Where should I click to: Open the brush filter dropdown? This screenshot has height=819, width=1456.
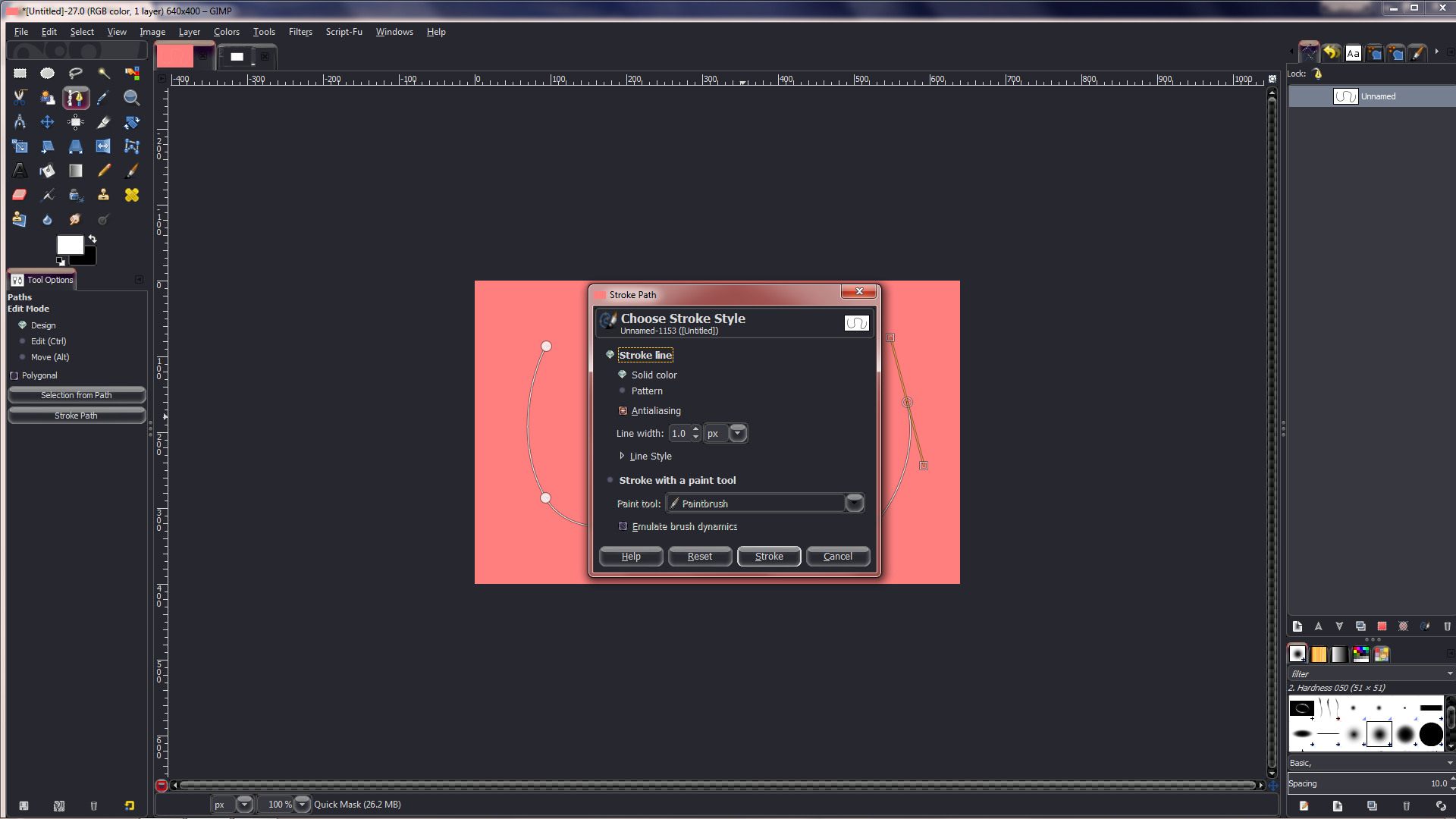(x=1449, y=673)
